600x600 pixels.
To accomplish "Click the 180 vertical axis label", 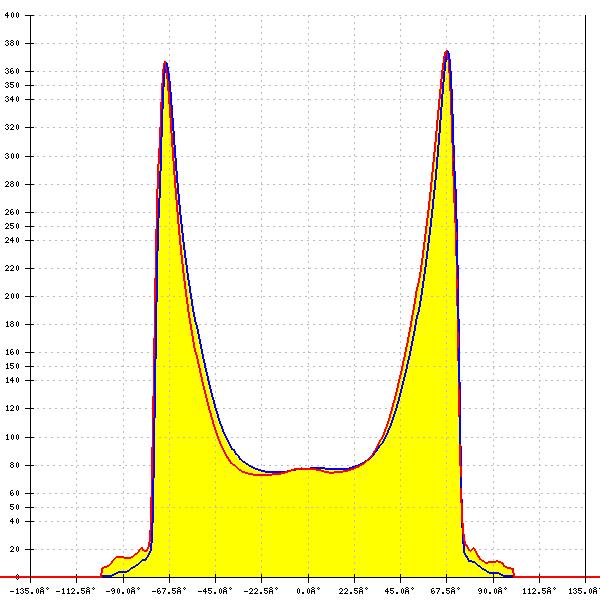I will pos(12,324).
